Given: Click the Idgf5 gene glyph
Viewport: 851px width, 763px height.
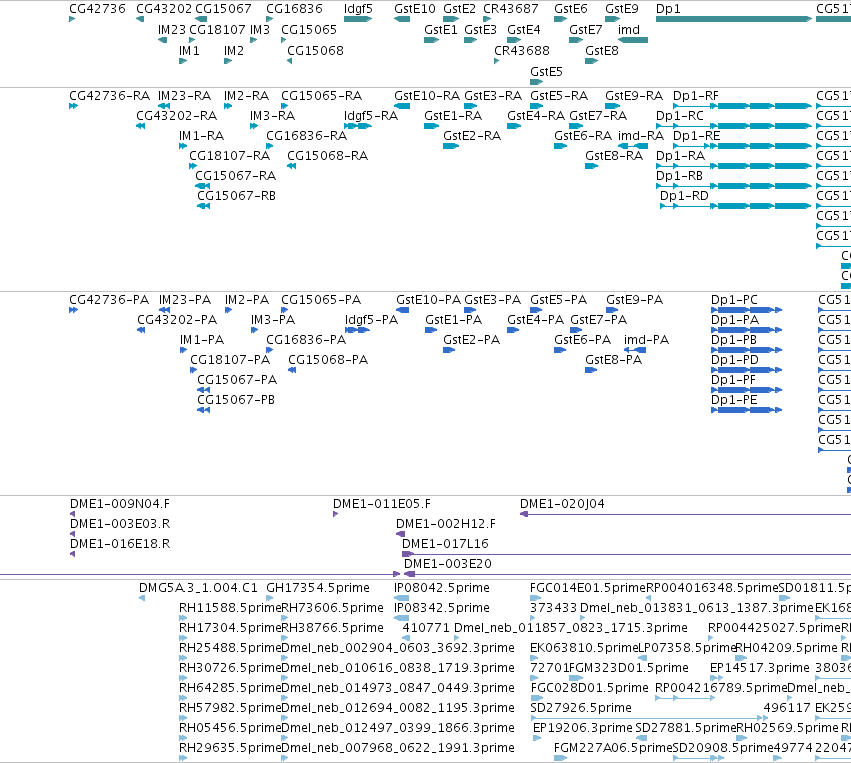Looking at the screenshot, I should pyautogui.click(x=358, y=19).
